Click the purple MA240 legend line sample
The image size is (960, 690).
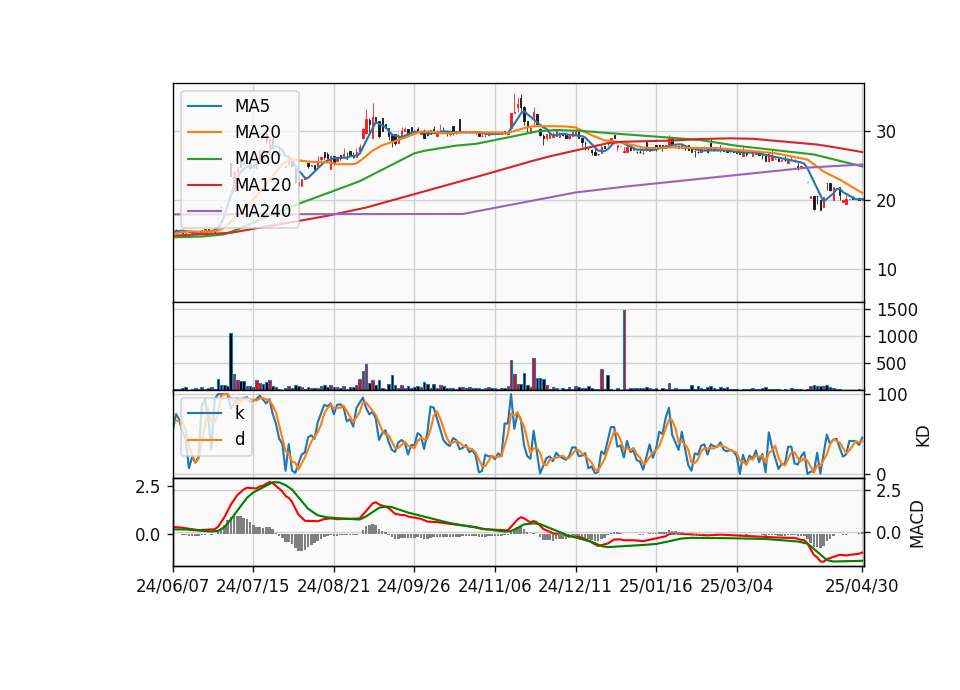pyautogui.click(x=204, y=211)
